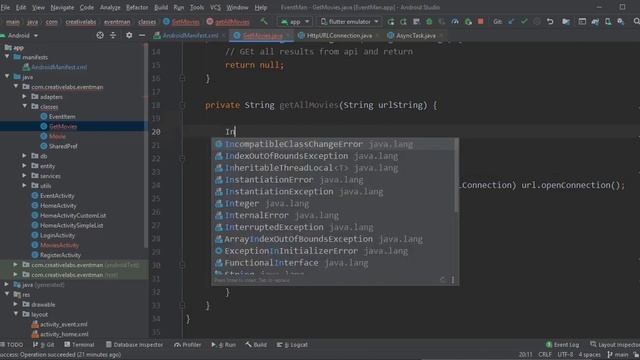
Task: Open activity_event.xml layout file
Action: pos(63,324)
